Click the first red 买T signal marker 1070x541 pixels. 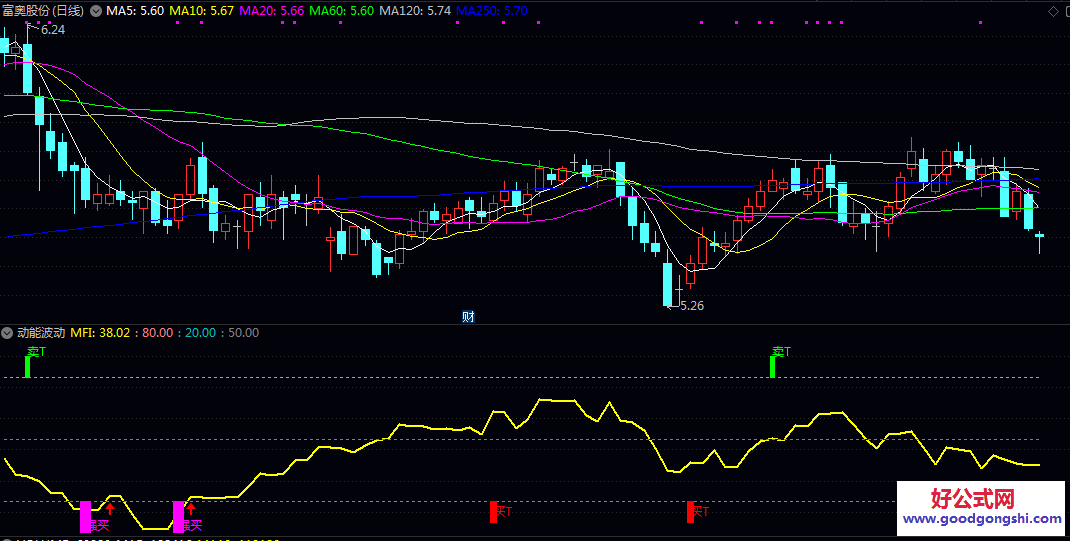[x=493, y=512]
